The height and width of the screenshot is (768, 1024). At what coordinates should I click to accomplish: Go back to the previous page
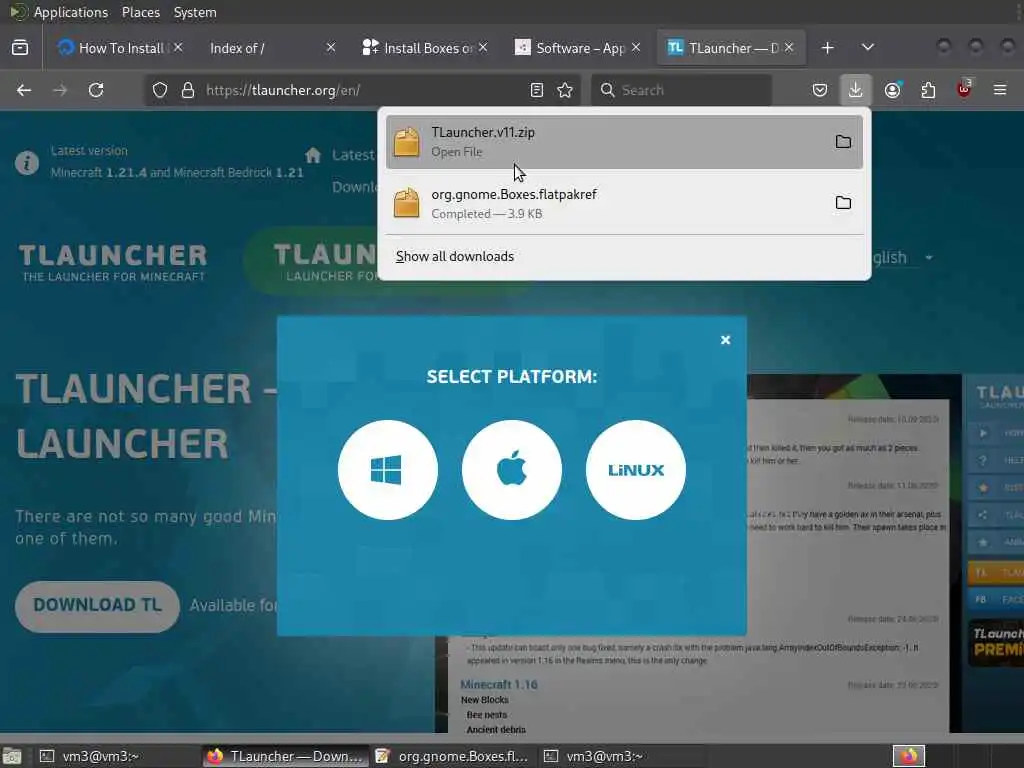24,90
